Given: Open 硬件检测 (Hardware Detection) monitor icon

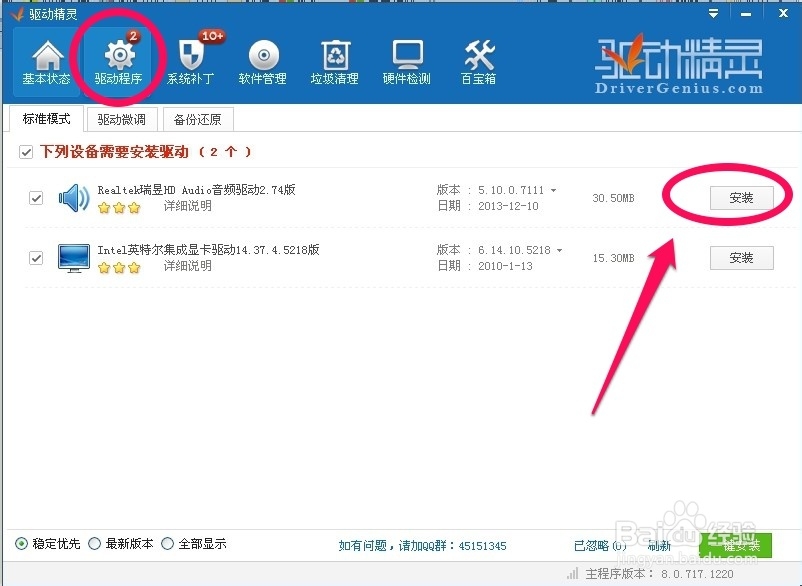Looking at the screenshot, I should coord(406,62).
